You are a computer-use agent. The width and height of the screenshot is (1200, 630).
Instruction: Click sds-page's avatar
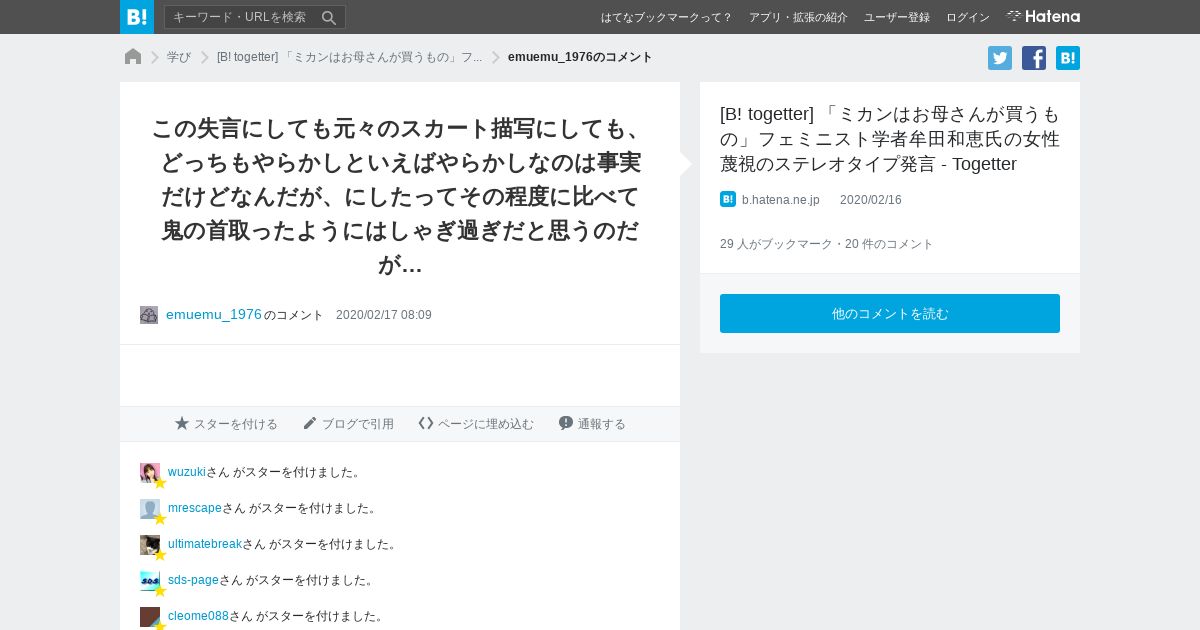pos(150,581)
